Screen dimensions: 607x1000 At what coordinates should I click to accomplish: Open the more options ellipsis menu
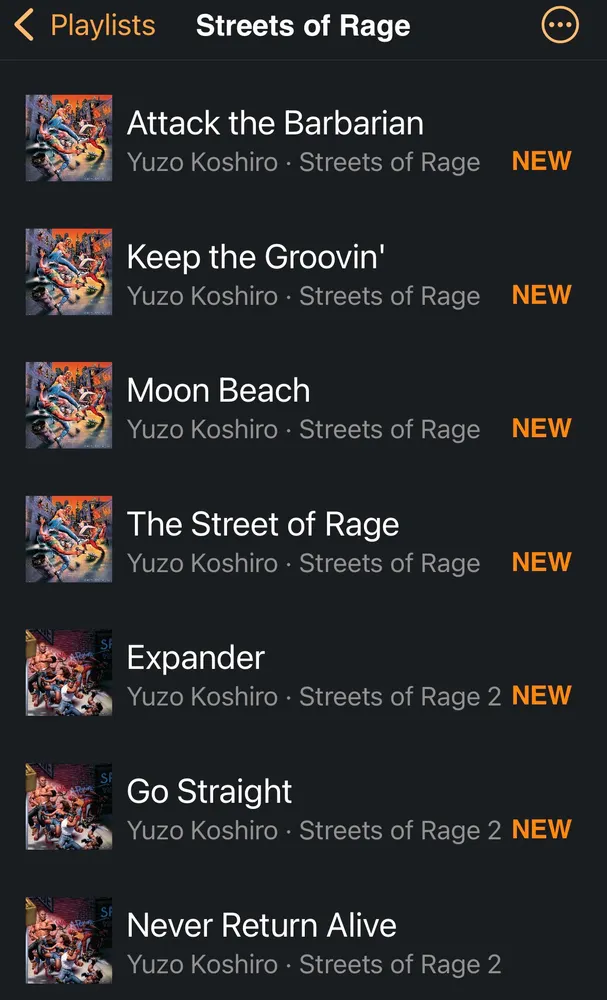[559, 25]
